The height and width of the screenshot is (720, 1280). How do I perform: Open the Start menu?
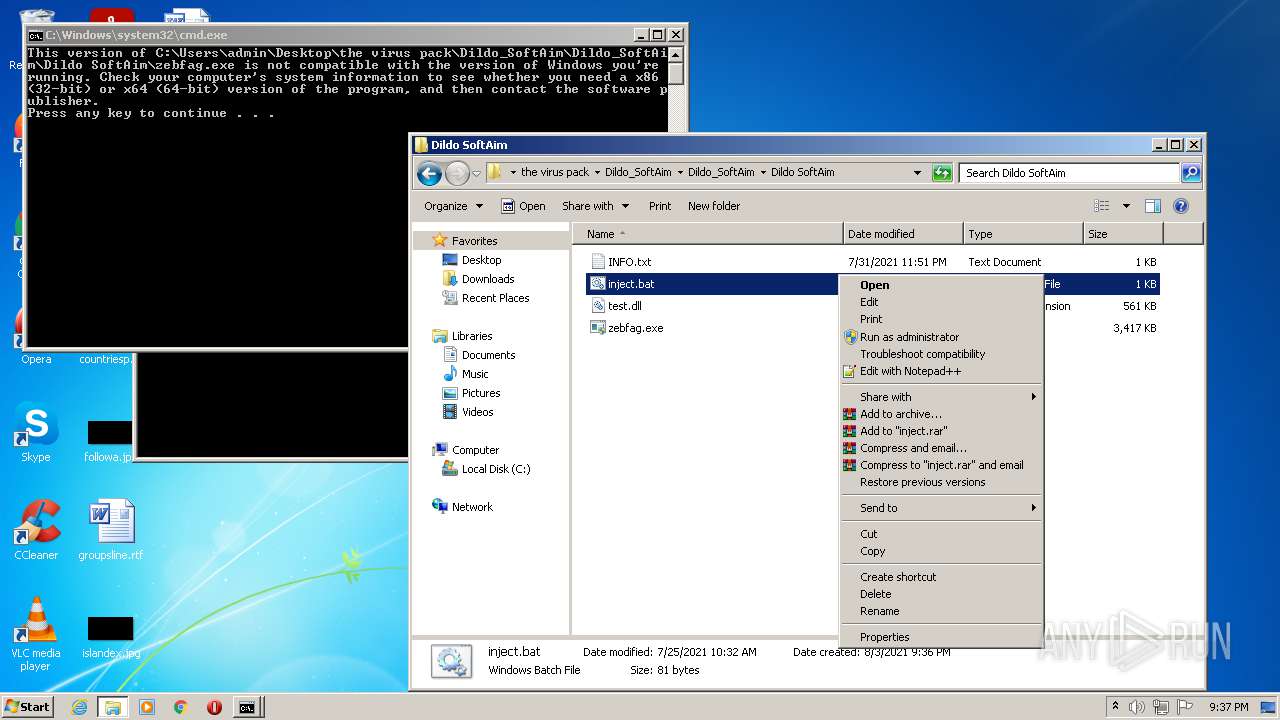click(27, 706)
